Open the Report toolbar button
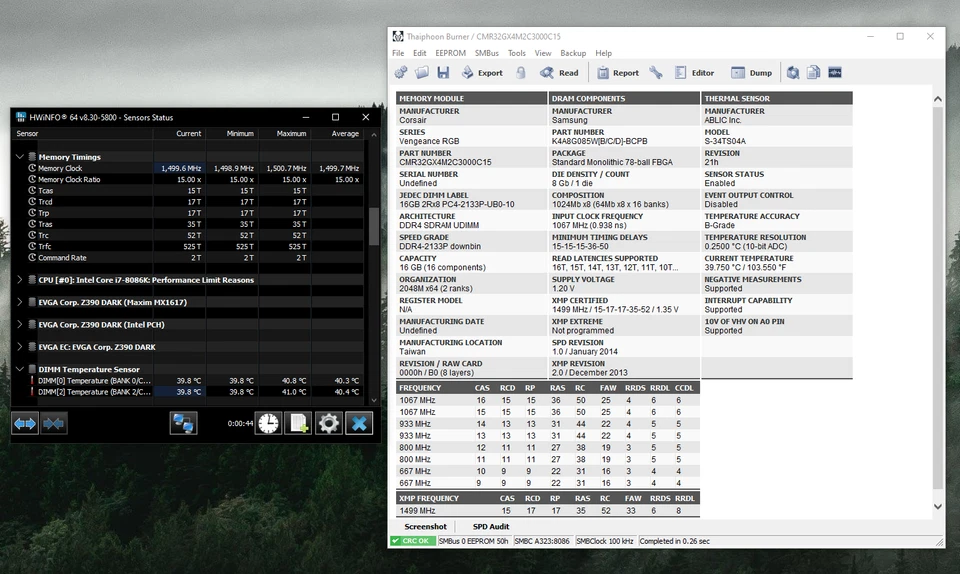This screenshot has height=574, width=960. point(618,73)
